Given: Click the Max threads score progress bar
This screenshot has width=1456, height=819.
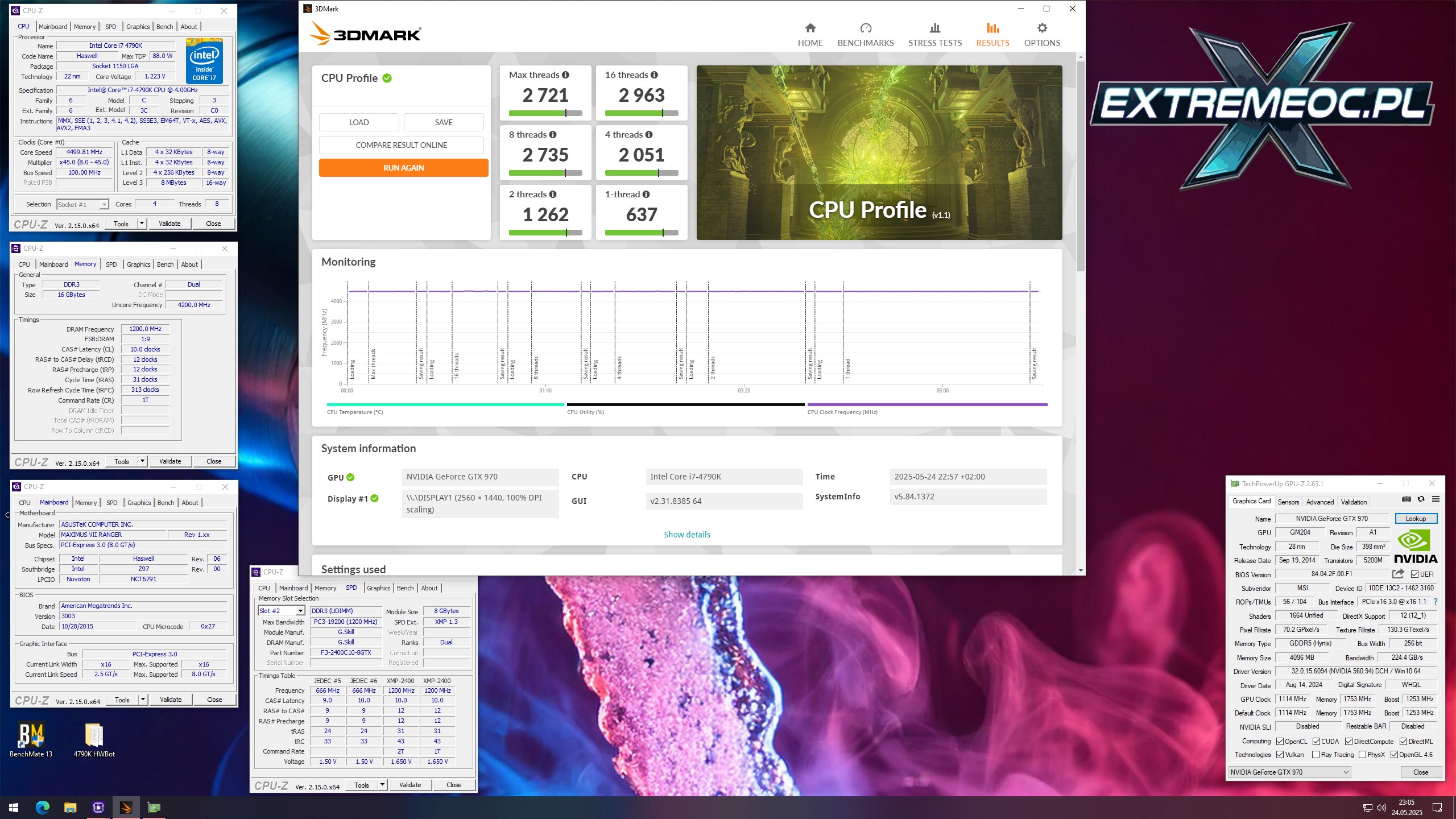Looking at the screenshot, I should pyautogui.click(x=545, y=113).
